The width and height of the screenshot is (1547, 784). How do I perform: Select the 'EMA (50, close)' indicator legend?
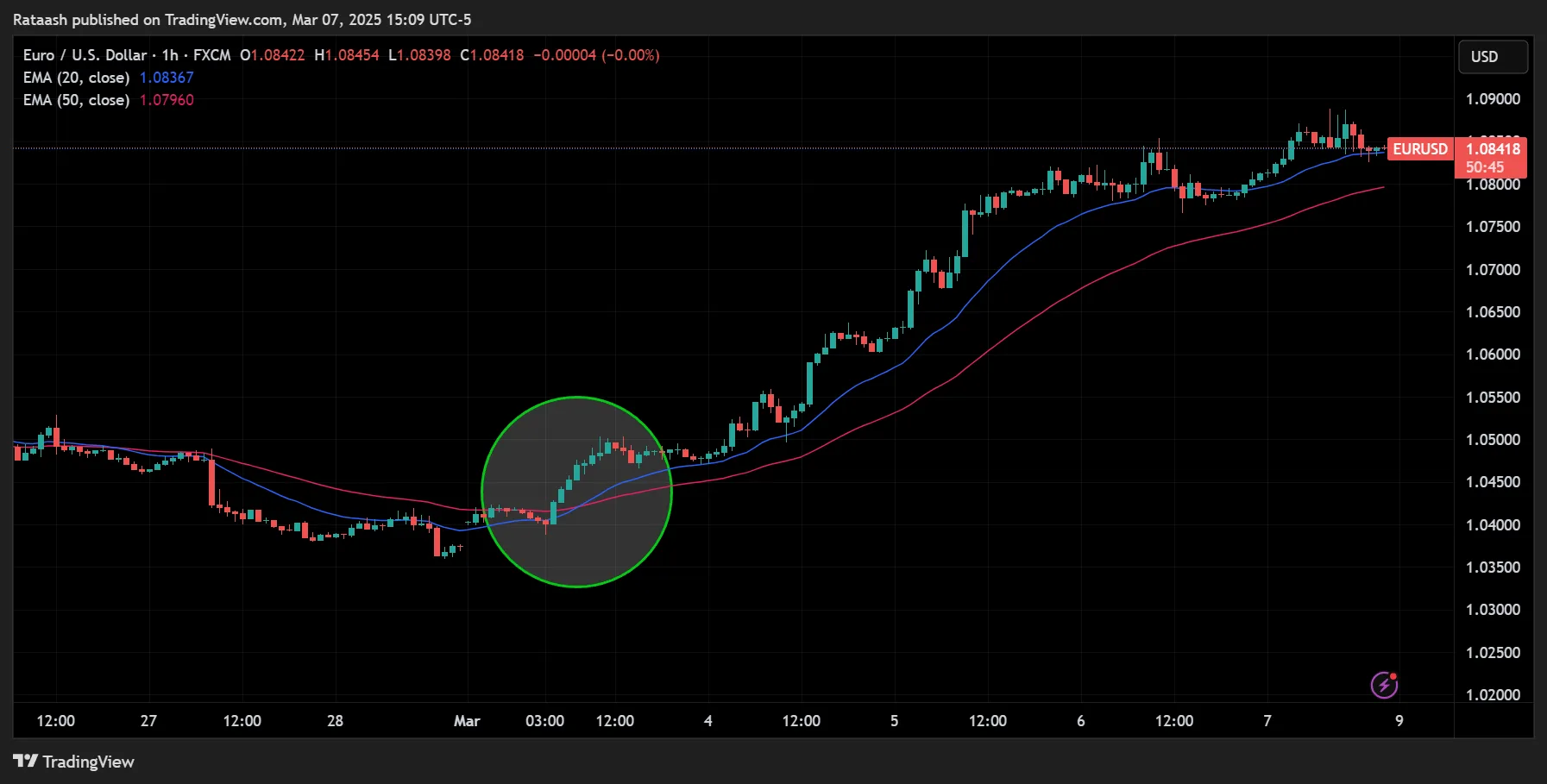pyautogui.click(x=76, y=99)
